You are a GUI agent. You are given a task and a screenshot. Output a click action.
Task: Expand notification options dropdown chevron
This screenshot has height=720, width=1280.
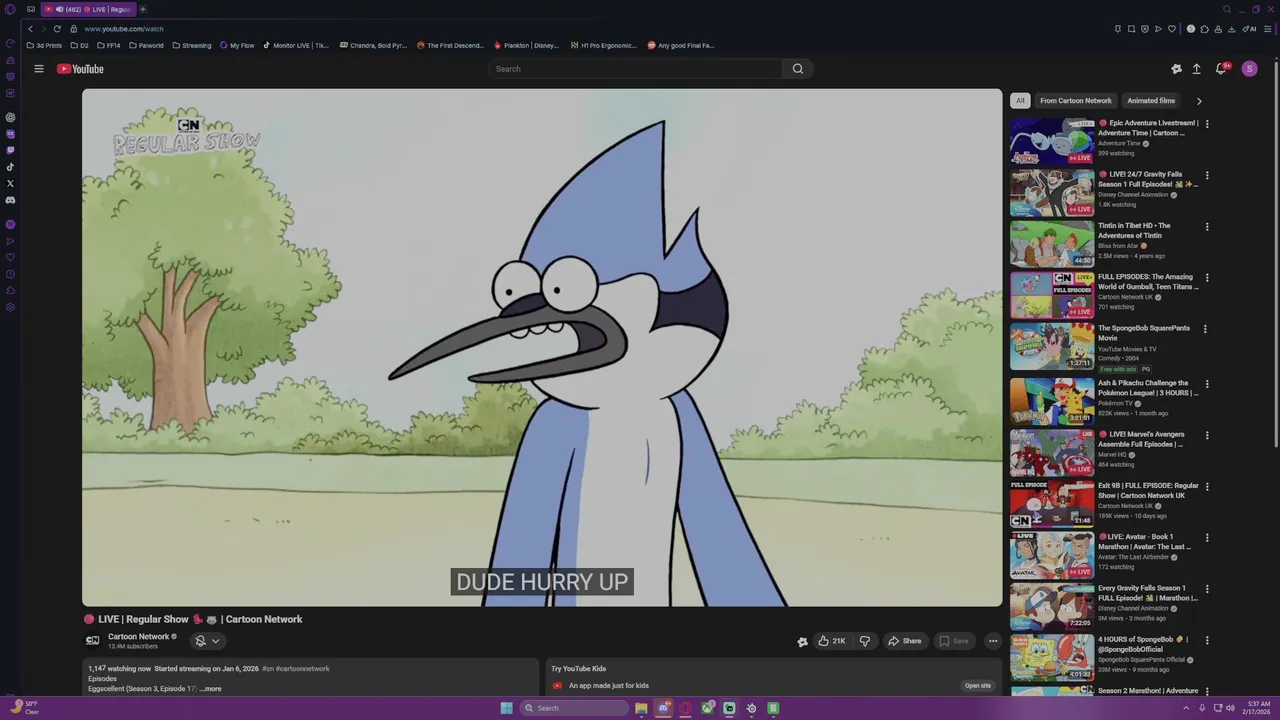215,641
